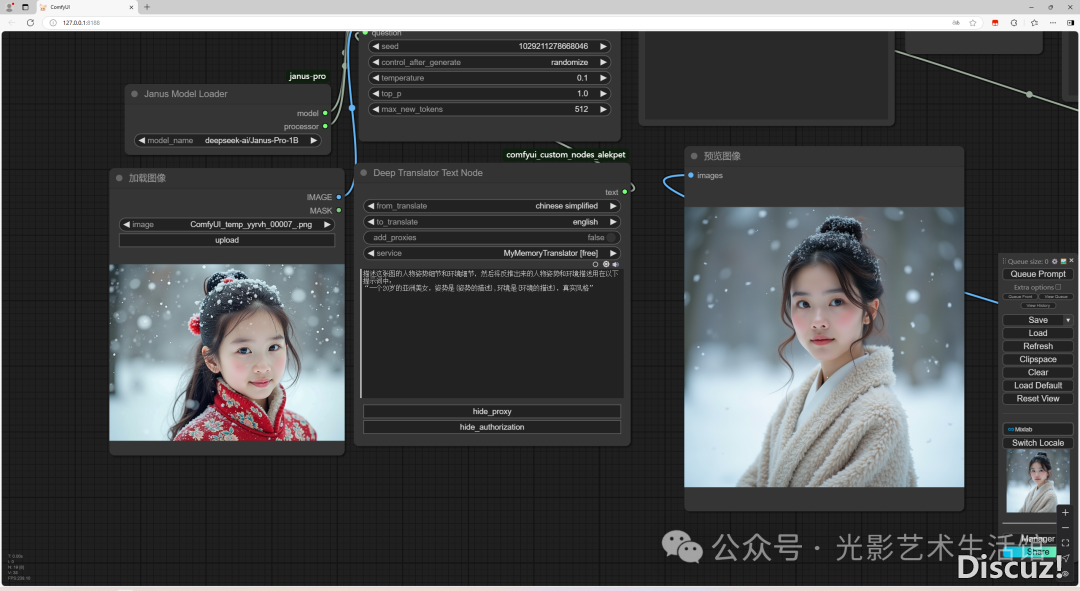This screenshot has height=591, width=1080.
Task: Click the first small icon above the text box
Action: (x=595, y=264)
